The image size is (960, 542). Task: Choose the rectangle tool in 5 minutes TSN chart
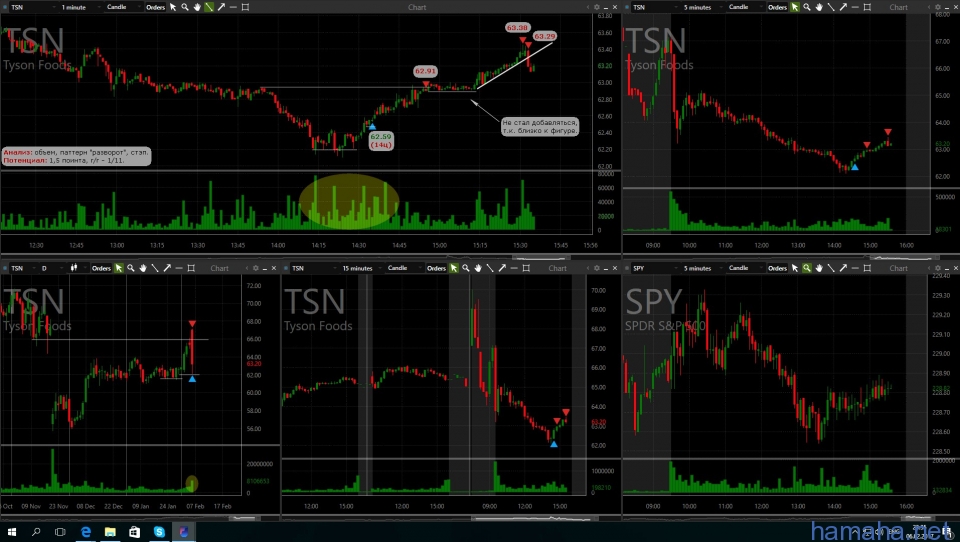pyautogui.click(x=867, y=7)
